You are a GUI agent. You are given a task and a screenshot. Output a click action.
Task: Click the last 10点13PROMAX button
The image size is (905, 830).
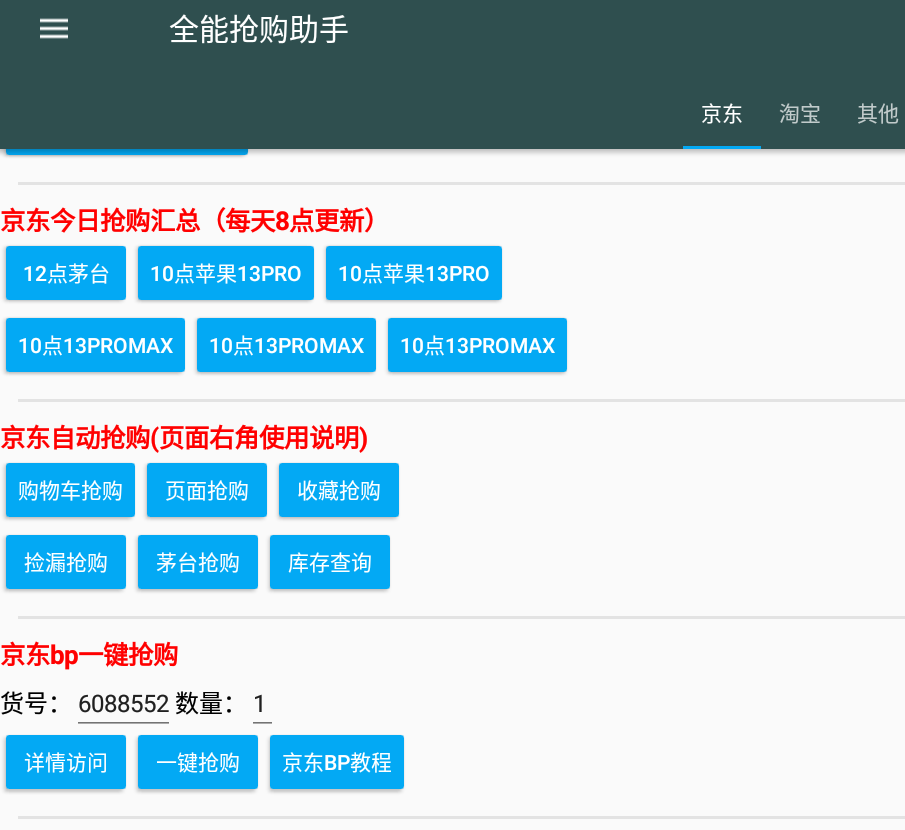(476, 345)
